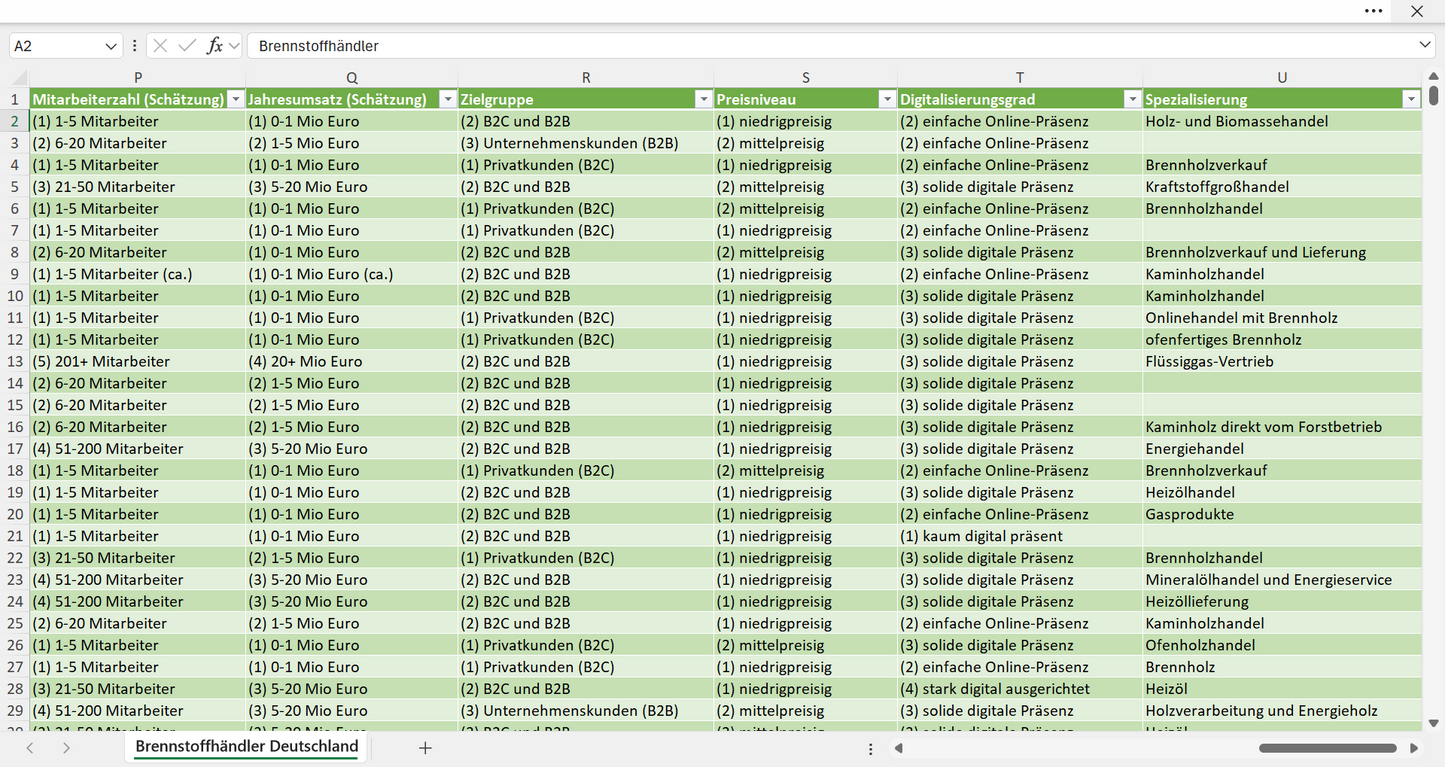This screenshot has width=1445, height=767.
Task: Open filter dropdown for Jahresumsatz (Schätzung)
Action: click(447, 99)
